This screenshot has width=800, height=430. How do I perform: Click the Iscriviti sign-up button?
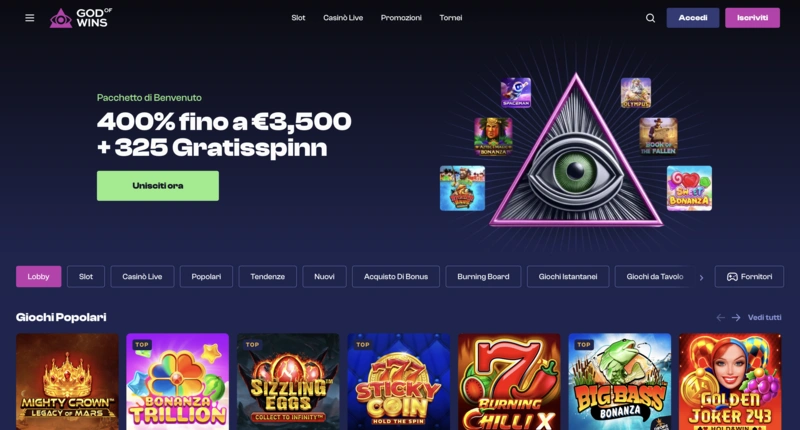(x=753, y=18)
